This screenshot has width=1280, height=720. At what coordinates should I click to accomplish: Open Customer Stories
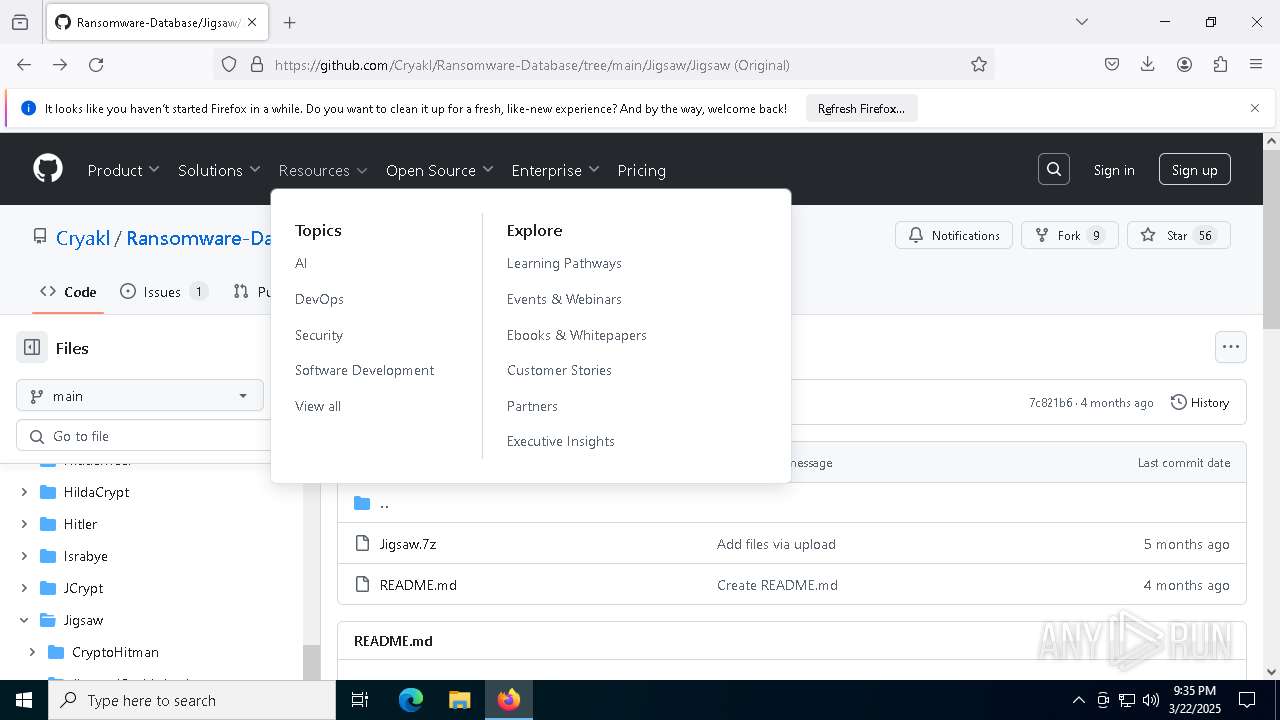pos(559,370)
